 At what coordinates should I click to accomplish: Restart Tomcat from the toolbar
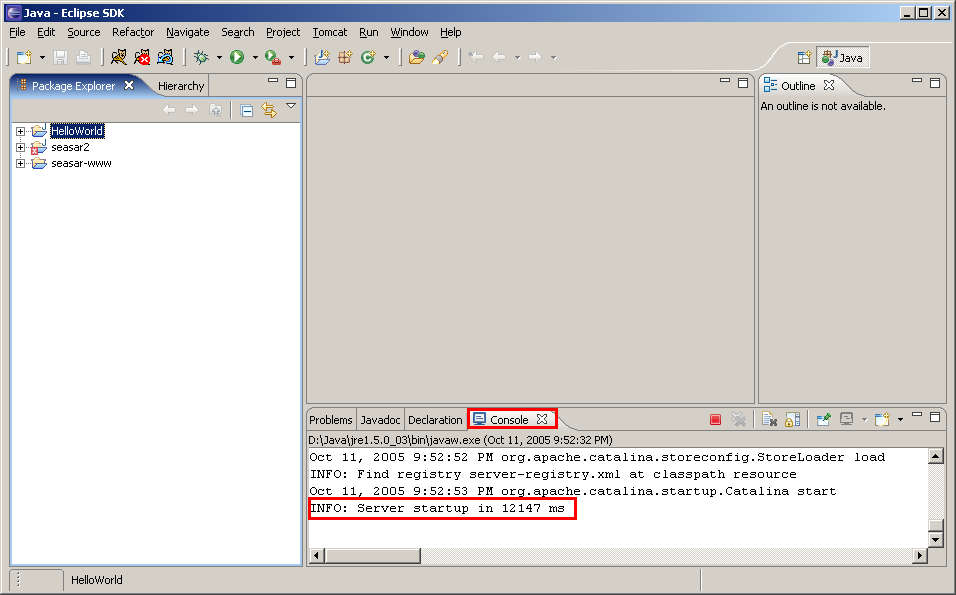[x=165, y=57]
